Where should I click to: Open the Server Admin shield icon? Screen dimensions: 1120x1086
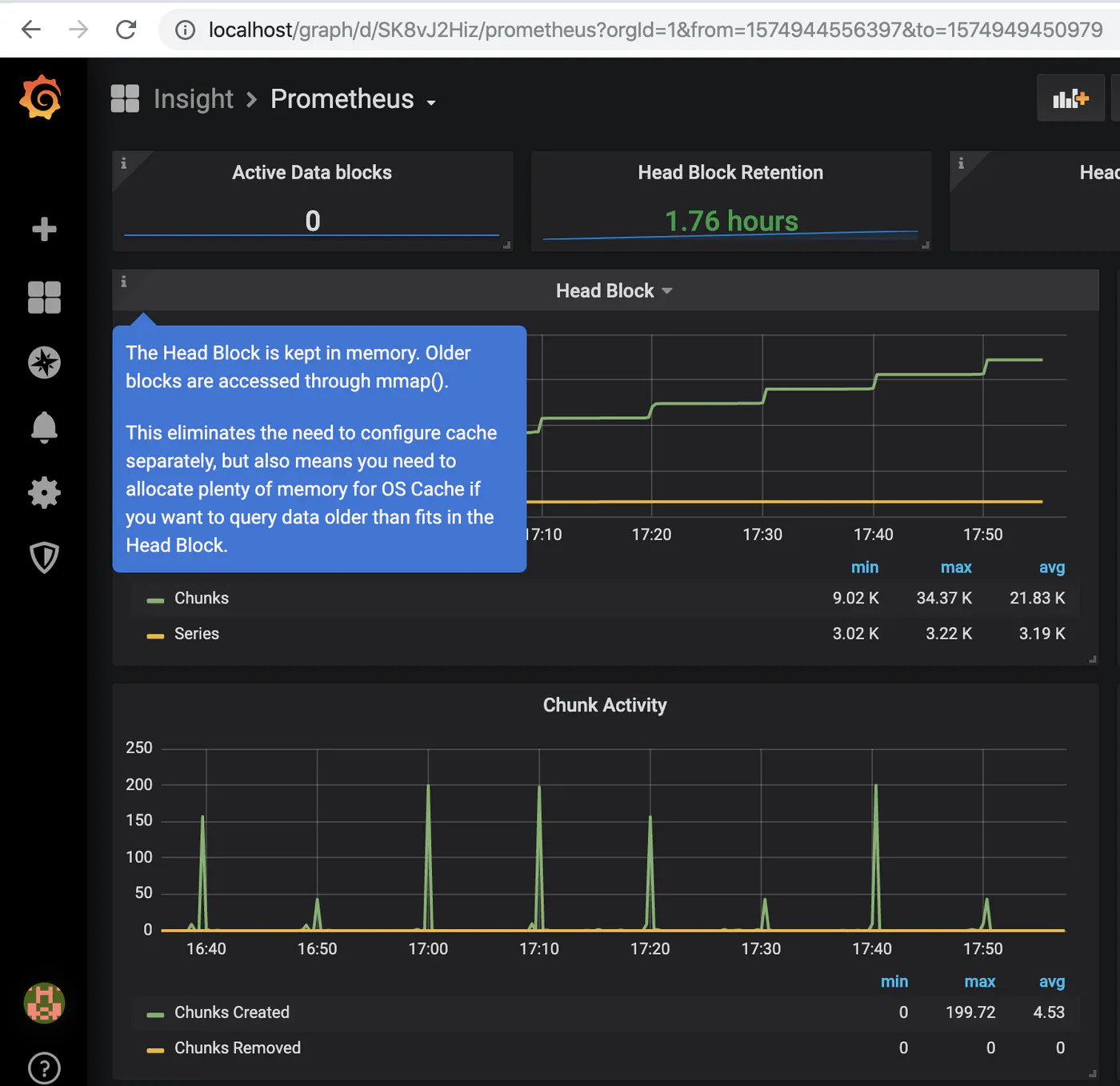coord(44,558)
